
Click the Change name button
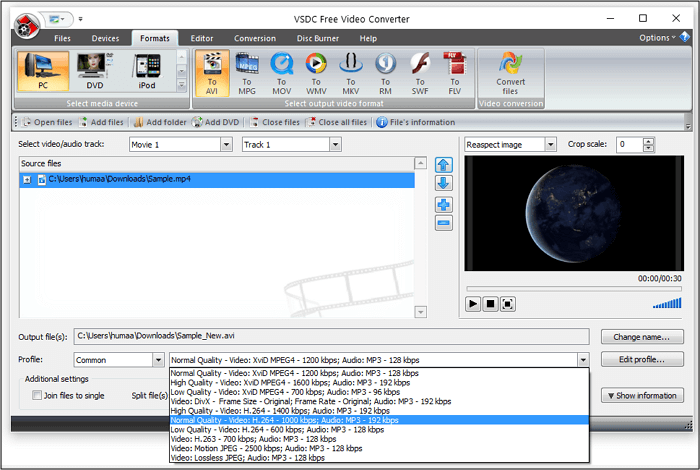[x=642, y=337]
